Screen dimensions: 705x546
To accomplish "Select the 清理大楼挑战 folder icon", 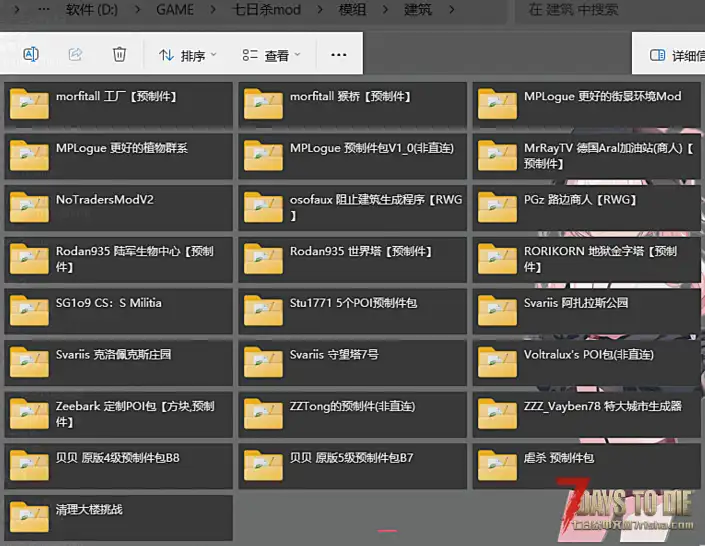I will (x=29, y=517).
